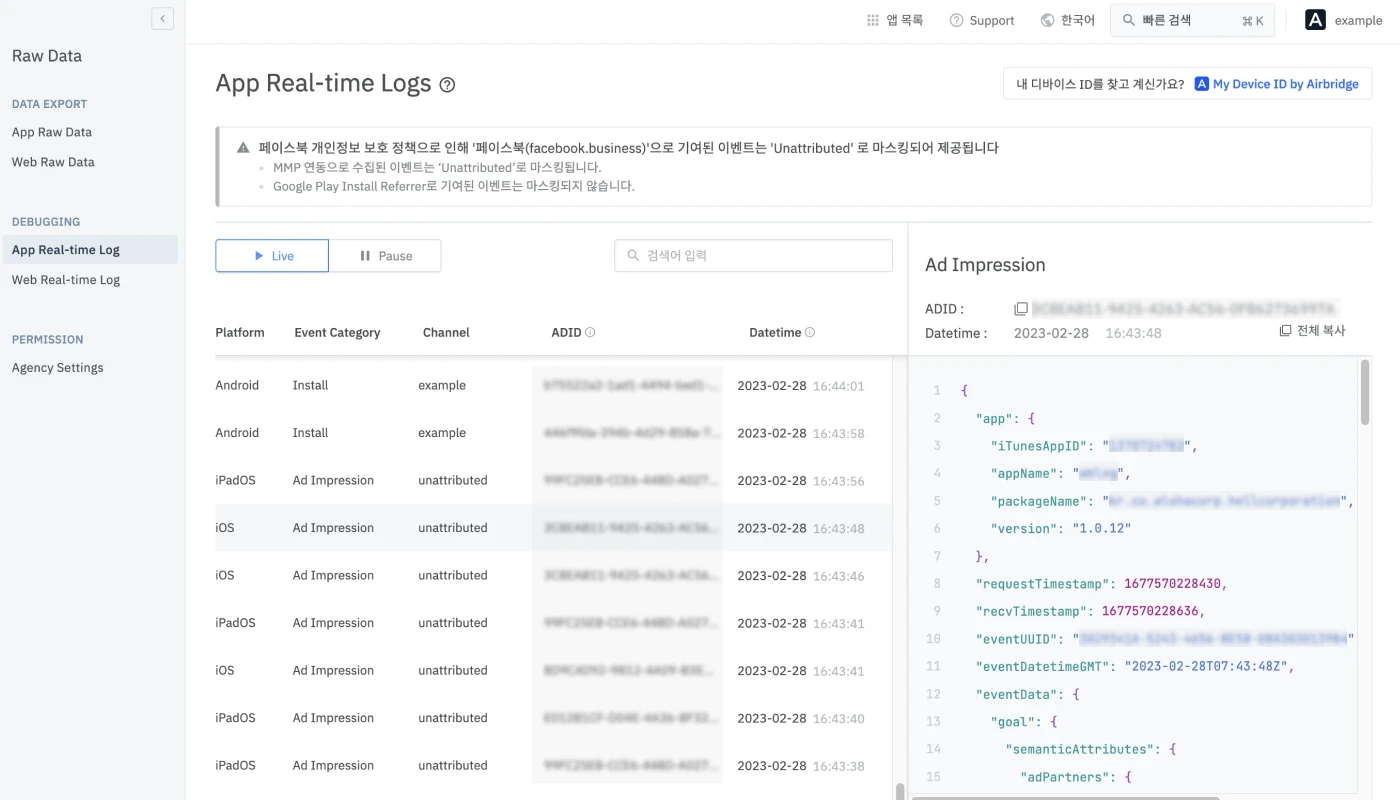Copy the ADID using the copy icon

(x=1021, y=309)
